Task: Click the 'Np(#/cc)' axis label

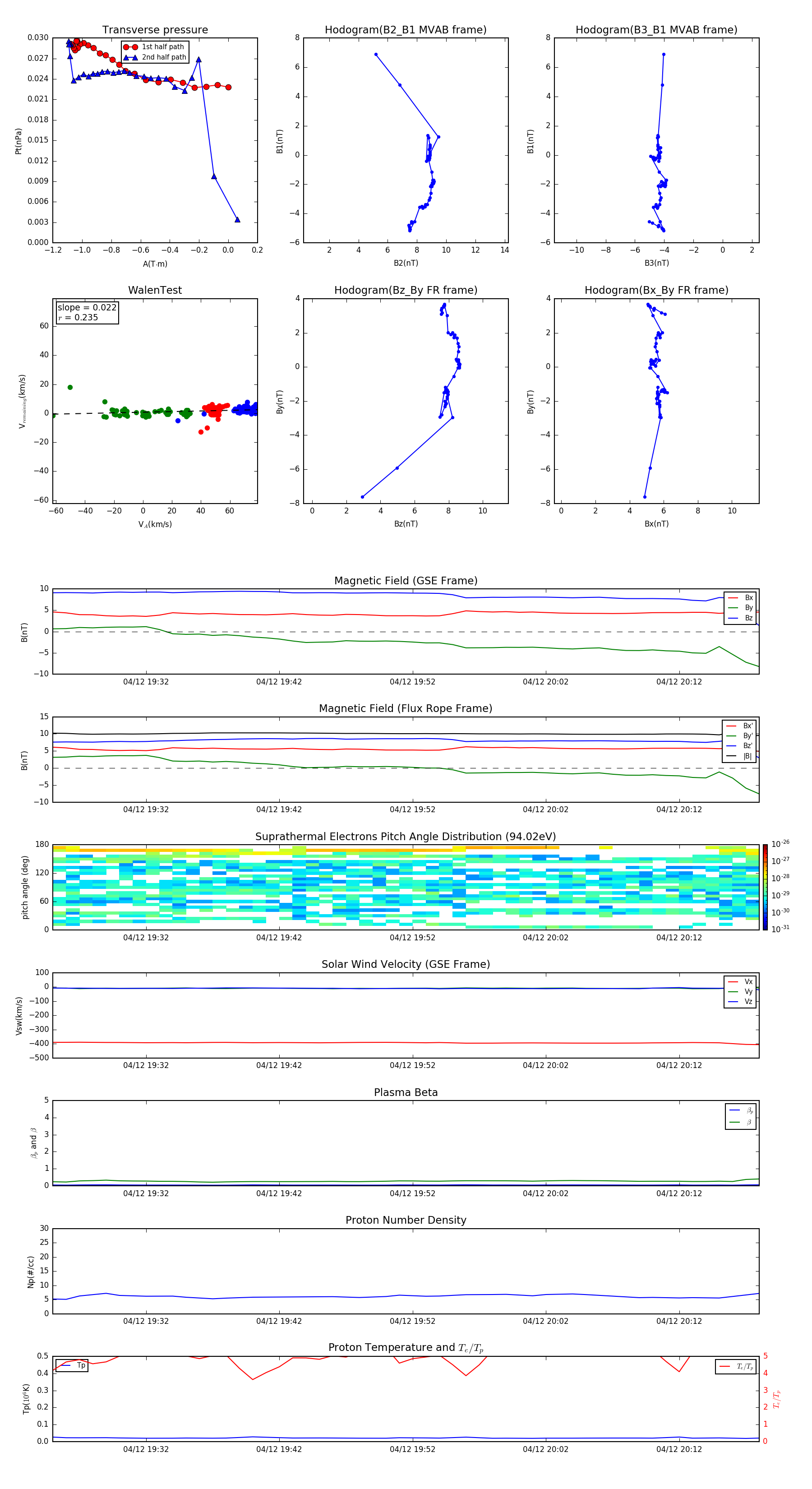Action: click(x=31, y=1272)
